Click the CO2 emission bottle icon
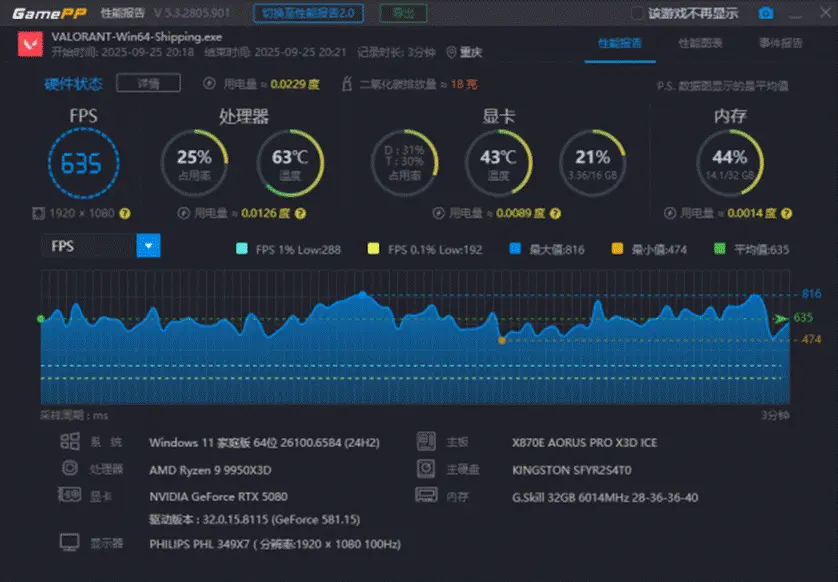The image size is (838, 582). click(347, 84)
